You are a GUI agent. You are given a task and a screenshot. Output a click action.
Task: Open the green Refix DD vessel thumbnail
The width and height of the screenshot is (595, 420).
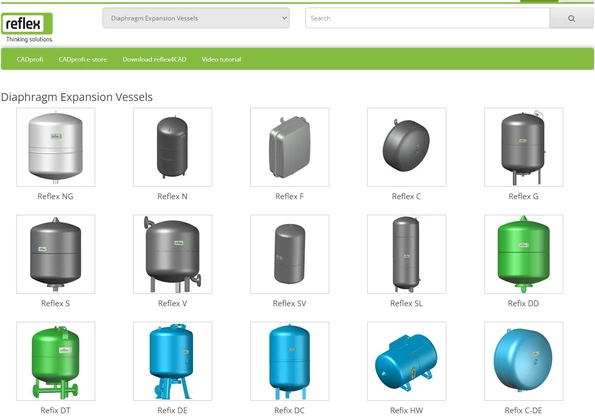[524, 254]
